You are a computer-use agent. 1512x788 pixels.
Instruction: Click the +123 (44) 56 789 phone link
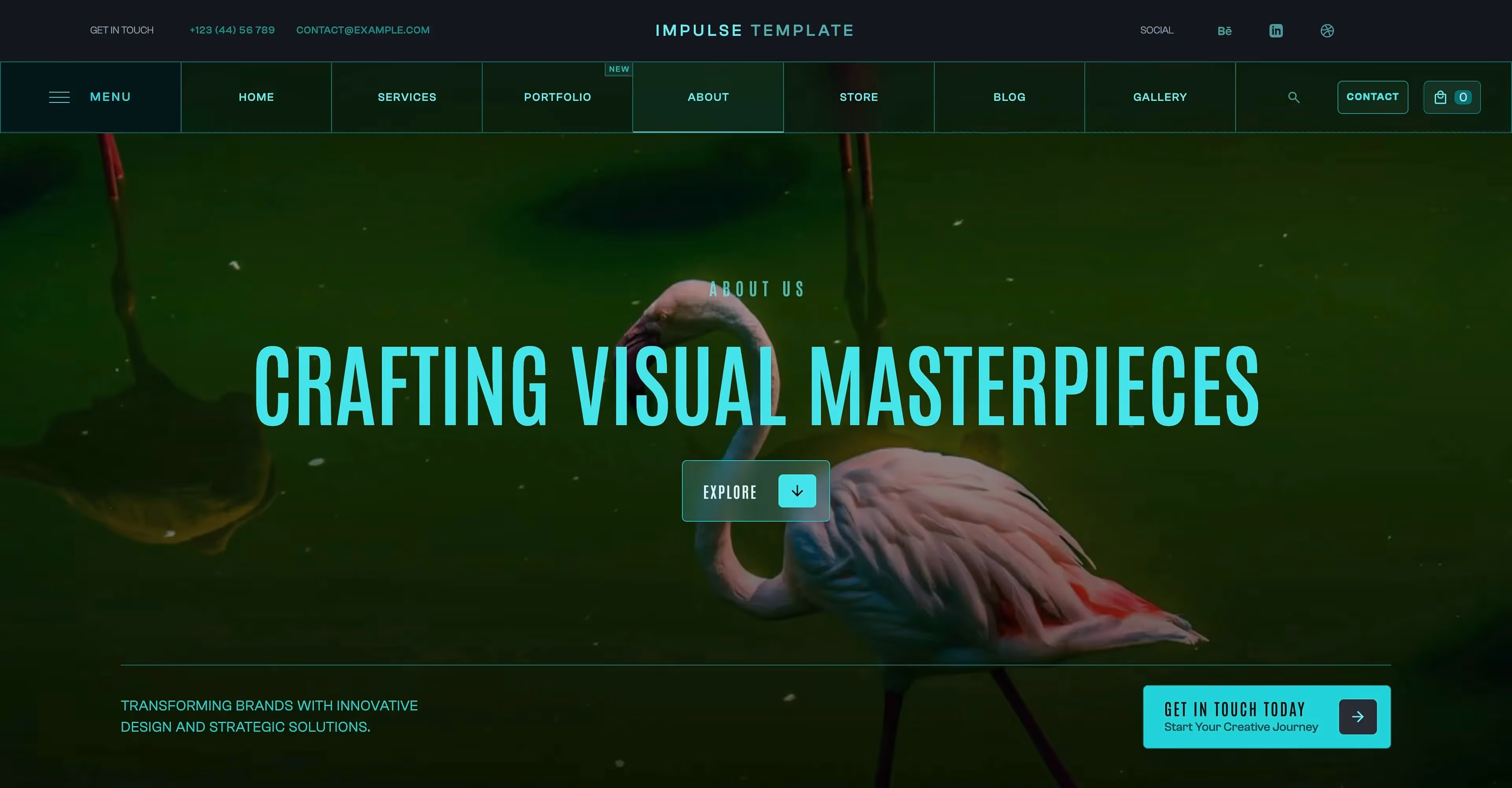232,30
